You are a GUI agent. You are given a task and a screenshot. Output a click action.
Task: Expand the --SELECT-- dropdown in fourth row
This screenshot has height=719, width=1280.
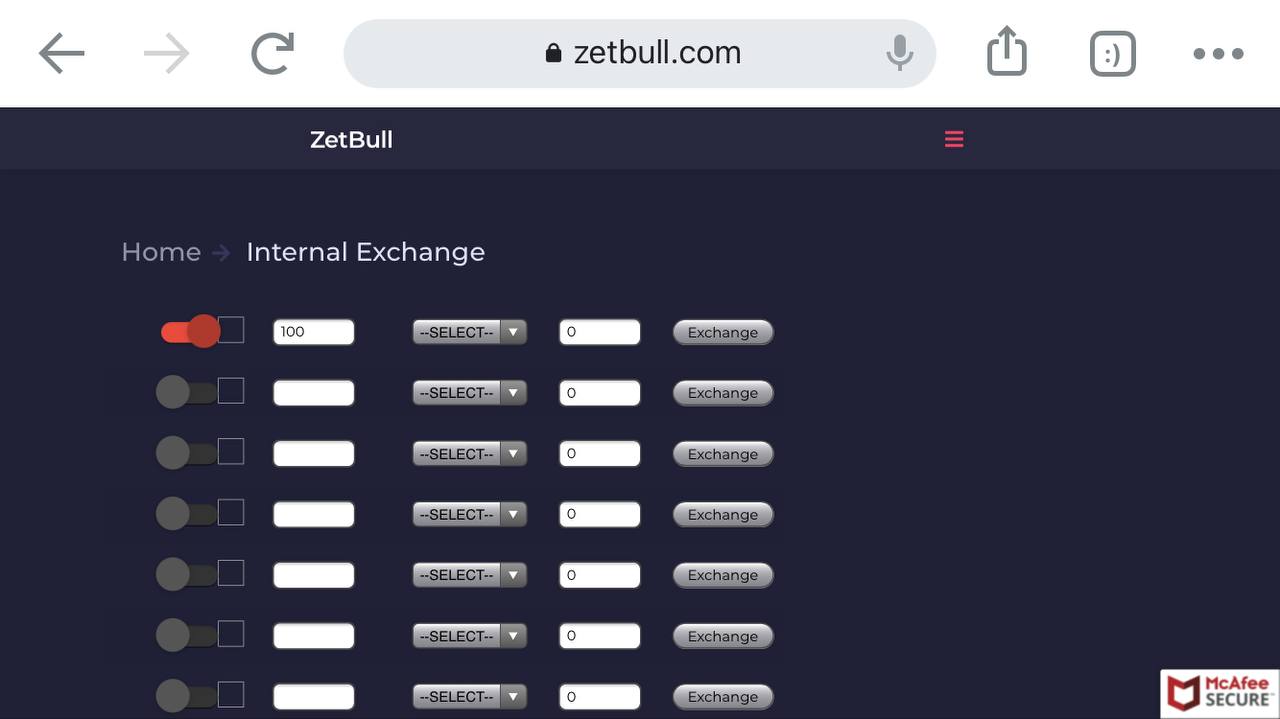(469, 514)
